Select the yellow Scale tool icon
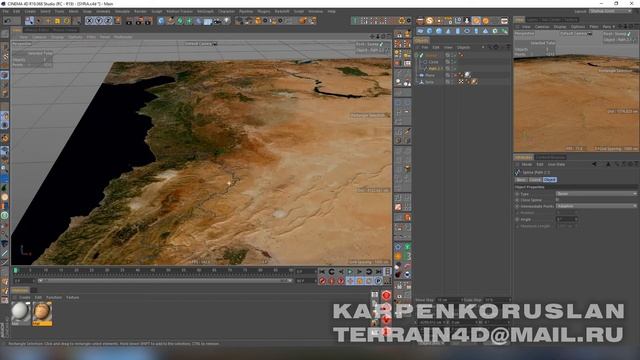 (58, 21)
